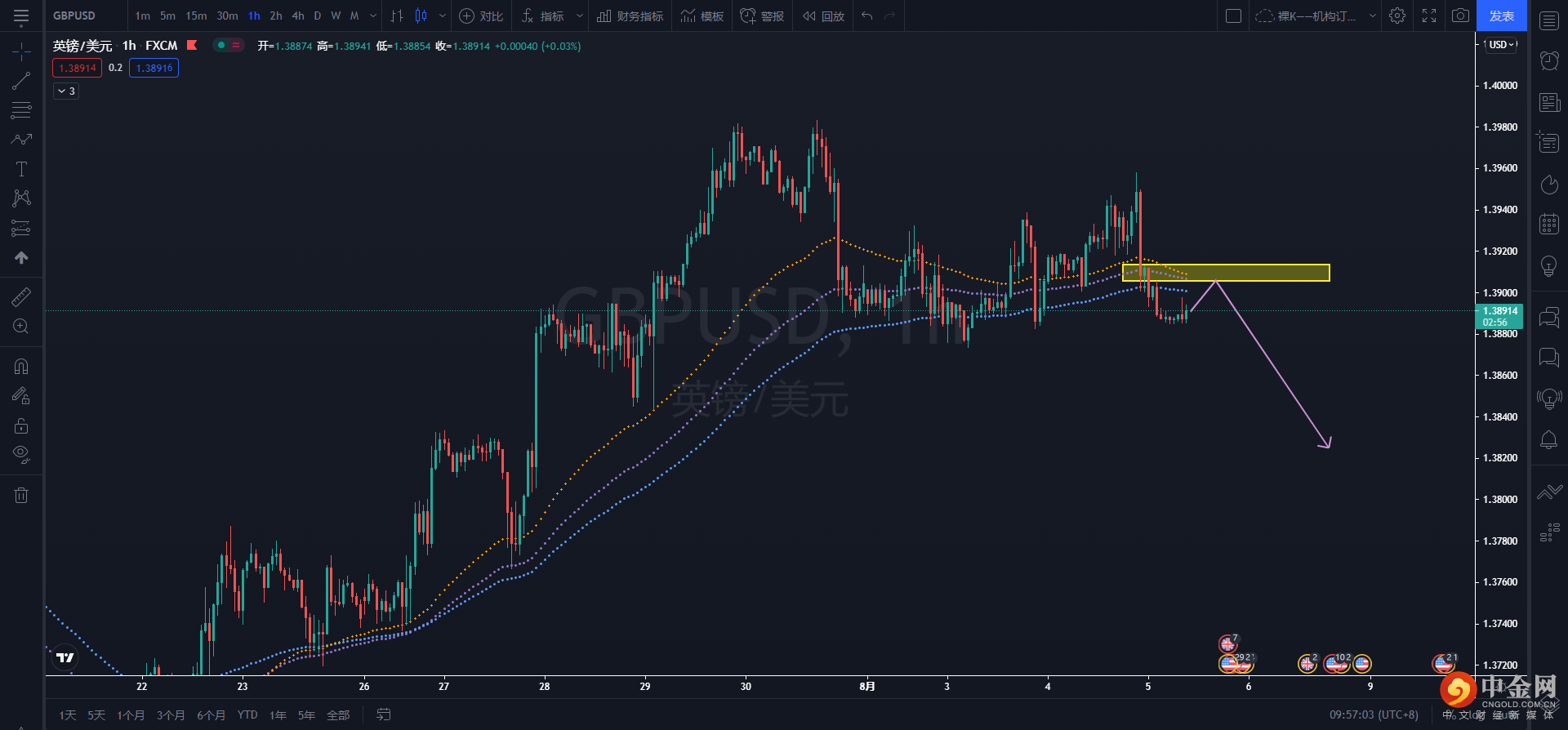Viewport: 1568px width, 730px height.
Task: Open the GBPUSD symbol search
Action: click(74, 16)
